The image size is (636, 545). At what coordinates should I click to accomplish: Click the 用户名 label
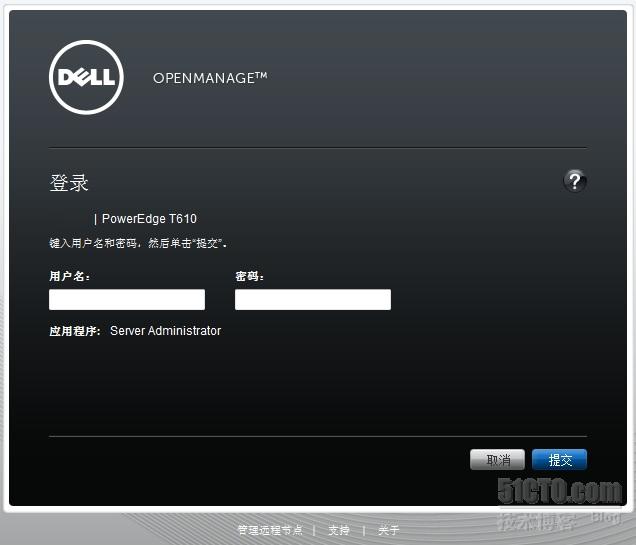[69, 276]
